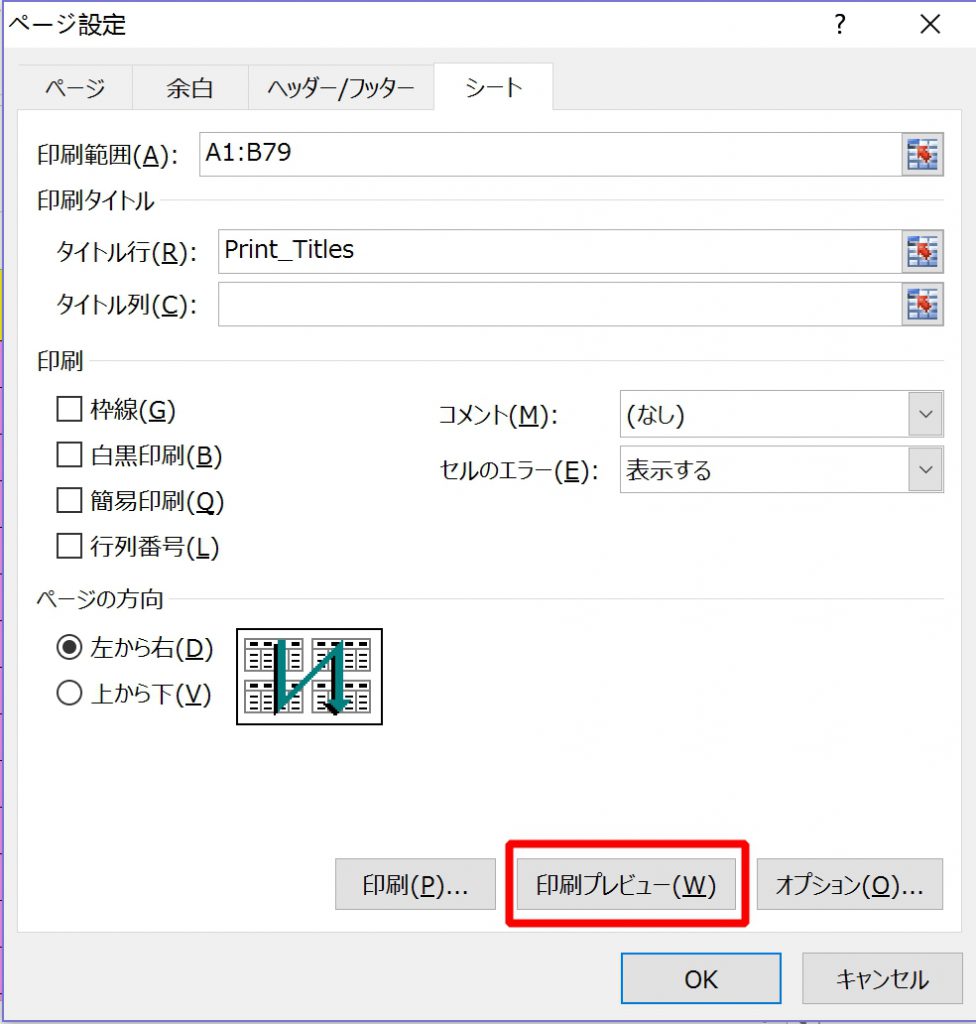Click range selector icon for タイトル列 field
Viewport: 976px width, 1024px height.
click(x=922, y=304)
